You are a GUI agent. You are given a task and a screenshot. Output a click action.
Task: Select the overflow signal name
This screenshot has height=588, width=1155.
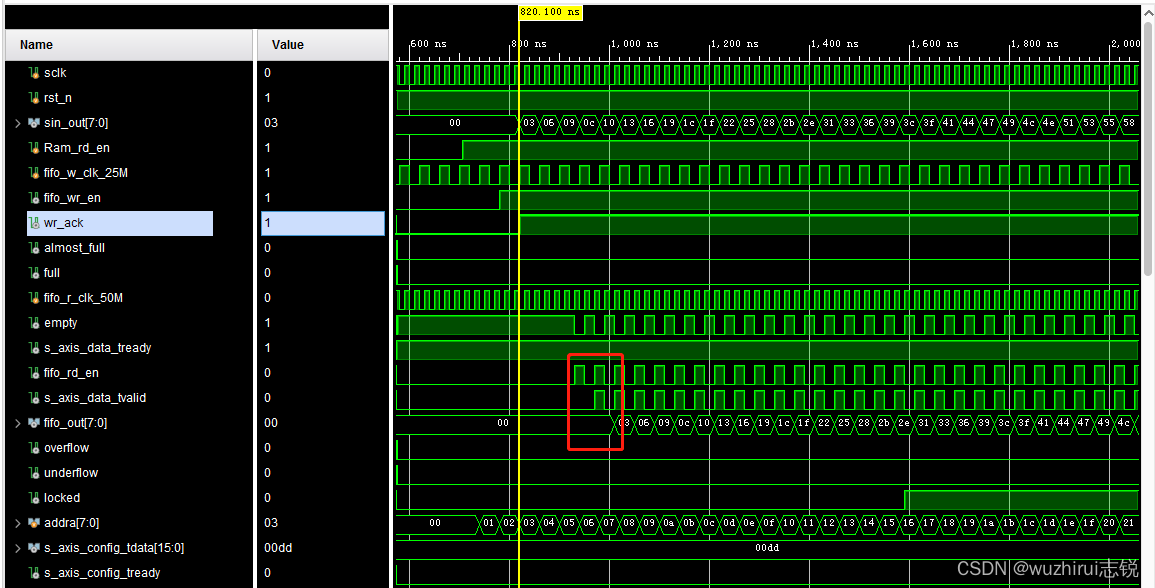[x=66, y=448]
